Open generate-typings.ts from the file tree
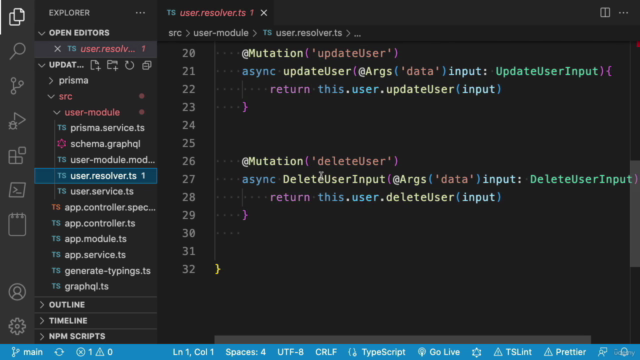 point(107,271)
